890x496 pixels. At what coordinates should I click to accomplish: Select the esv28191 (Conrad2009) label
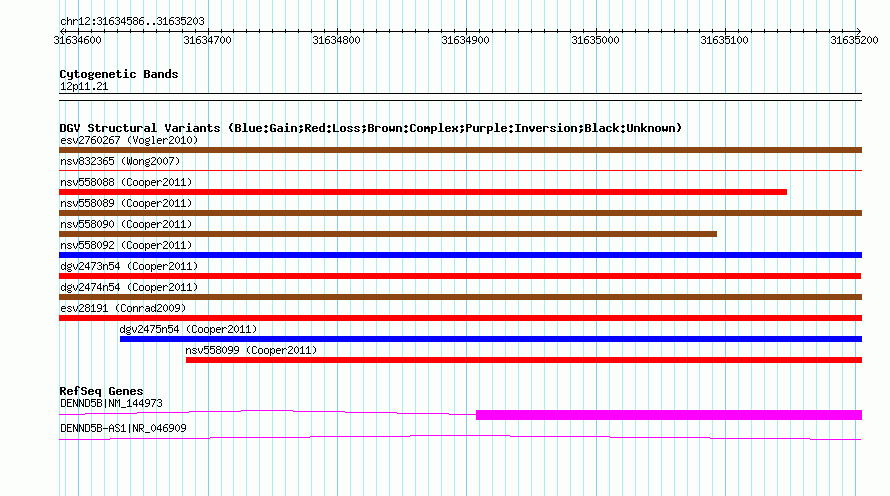(x=123, y=308)
